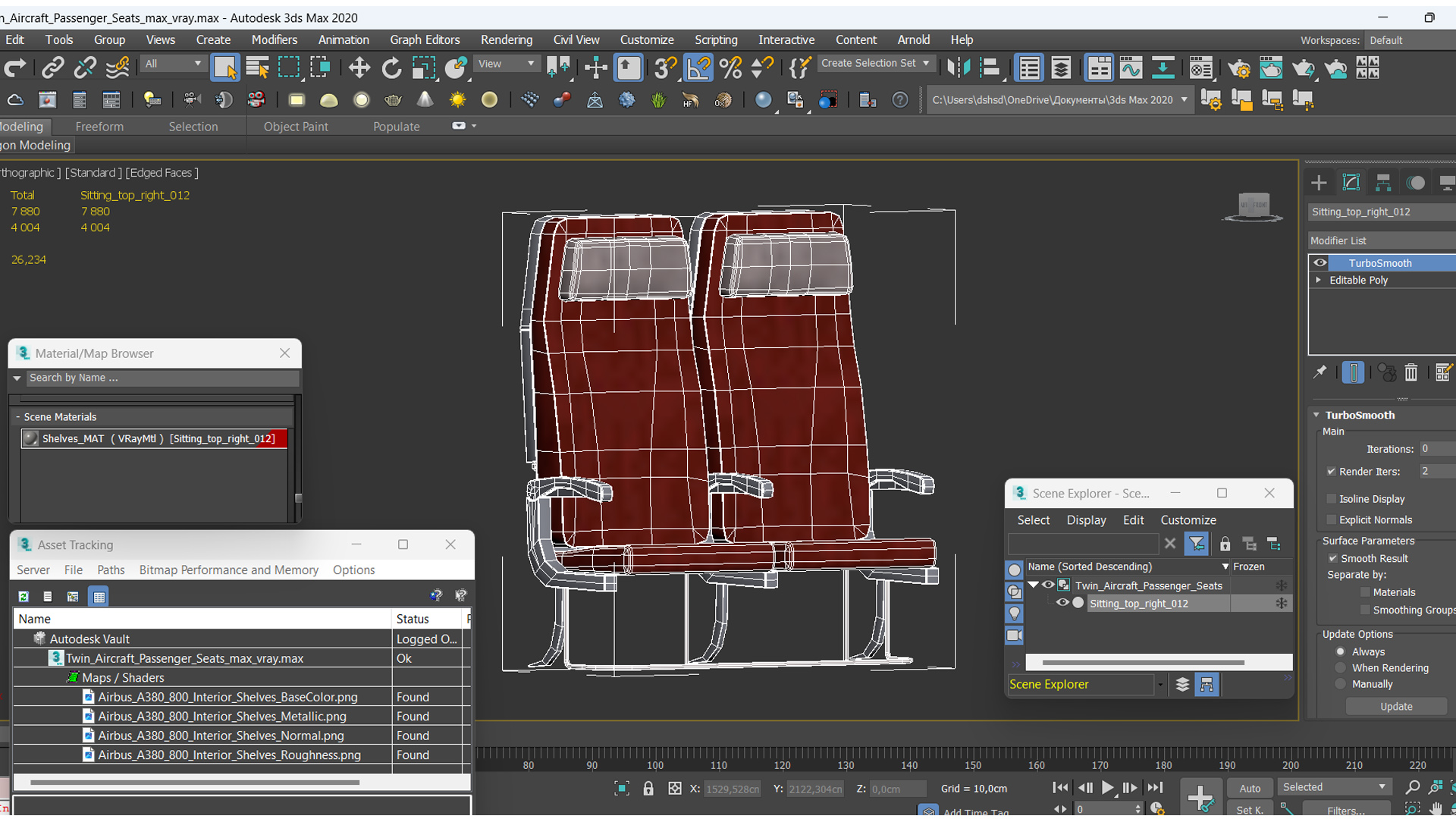The width and height of the screenshot is (1456, 819).
Task: Click the Search by Name field
Action: (162, 378)
